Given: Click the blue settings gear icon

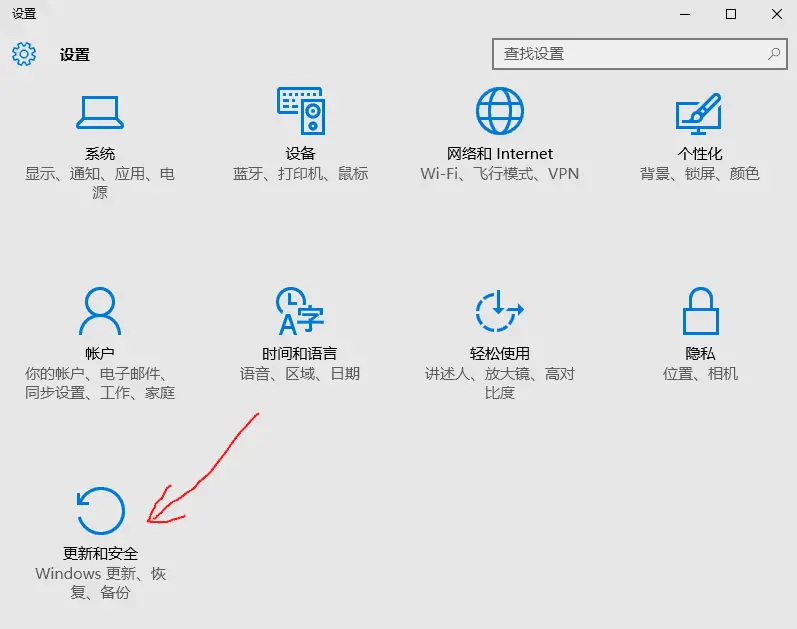Looking at the screenshot, I should pyautogui.click(x=24, y=54).
